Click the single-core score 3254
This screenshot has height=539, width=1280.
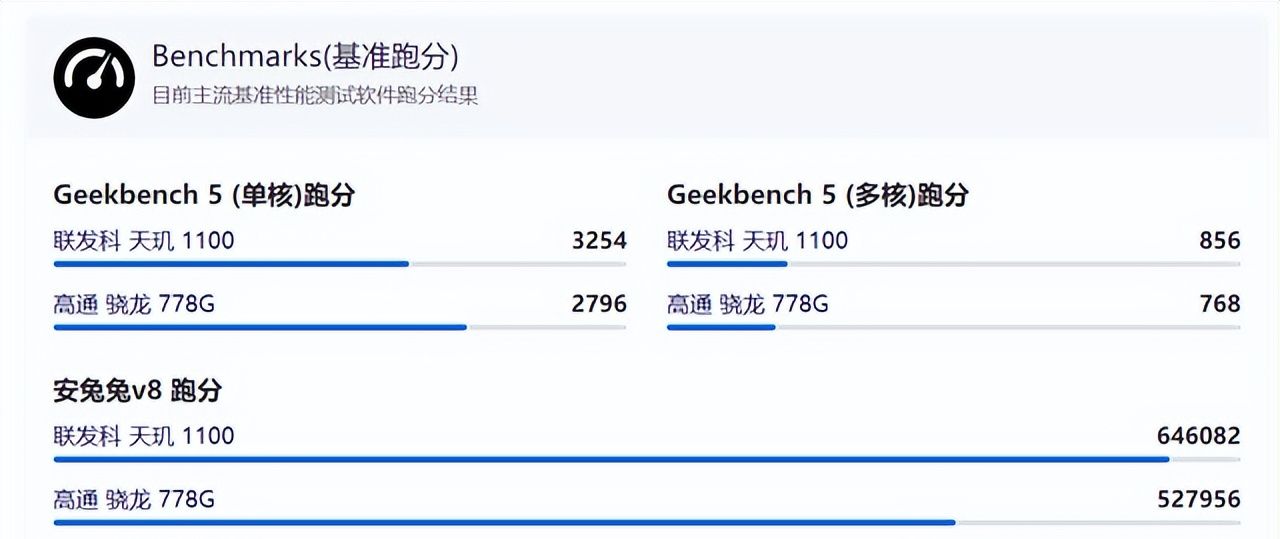click(599, 241)
